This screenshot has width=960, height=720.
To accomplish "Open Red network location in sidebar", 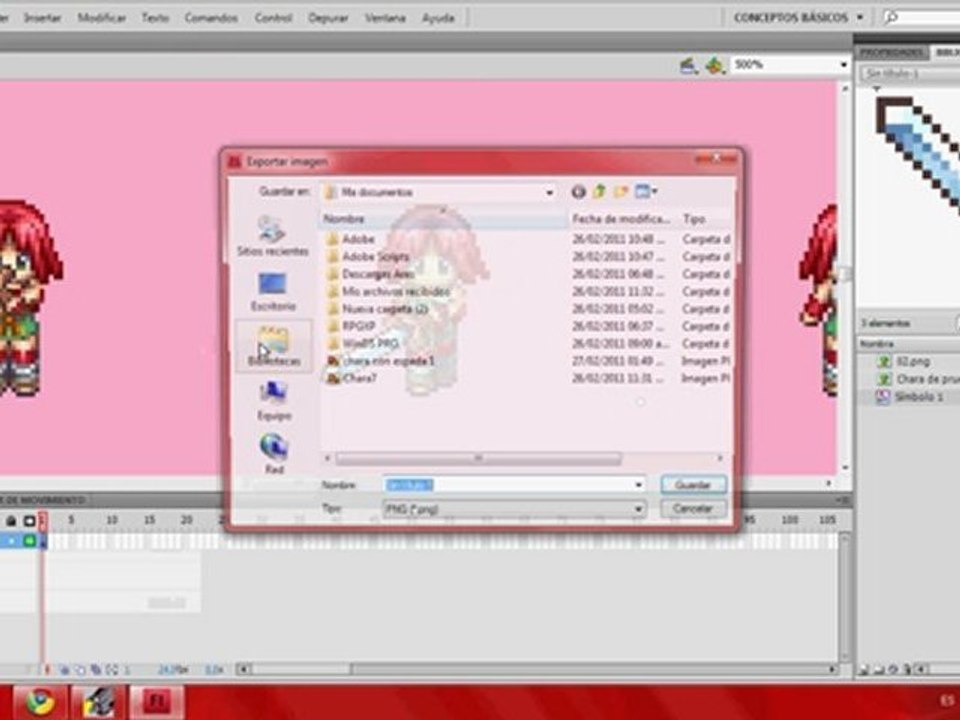I will tap(273, 453).
